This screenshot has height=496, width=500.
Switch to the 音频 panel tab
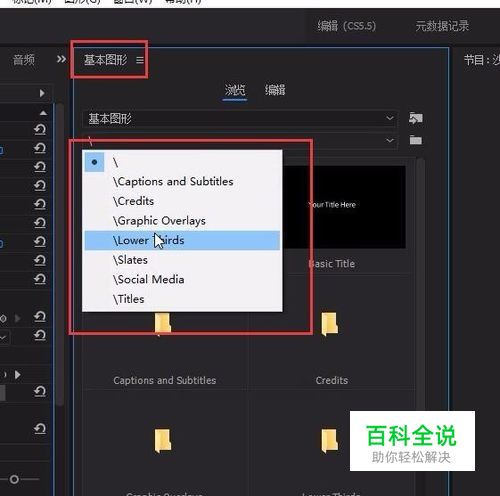point(24,60)
